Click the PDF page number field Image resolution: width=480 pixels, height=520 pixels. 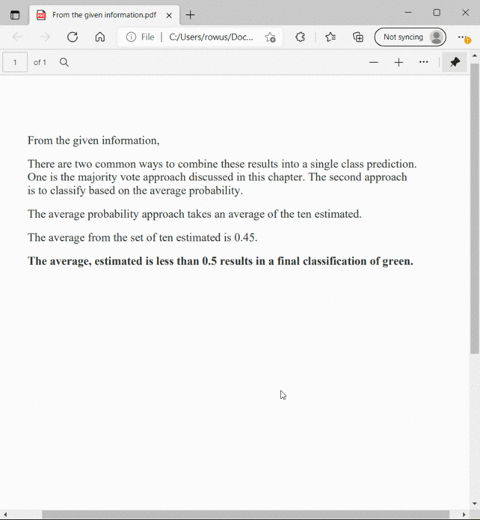[15, 62]
